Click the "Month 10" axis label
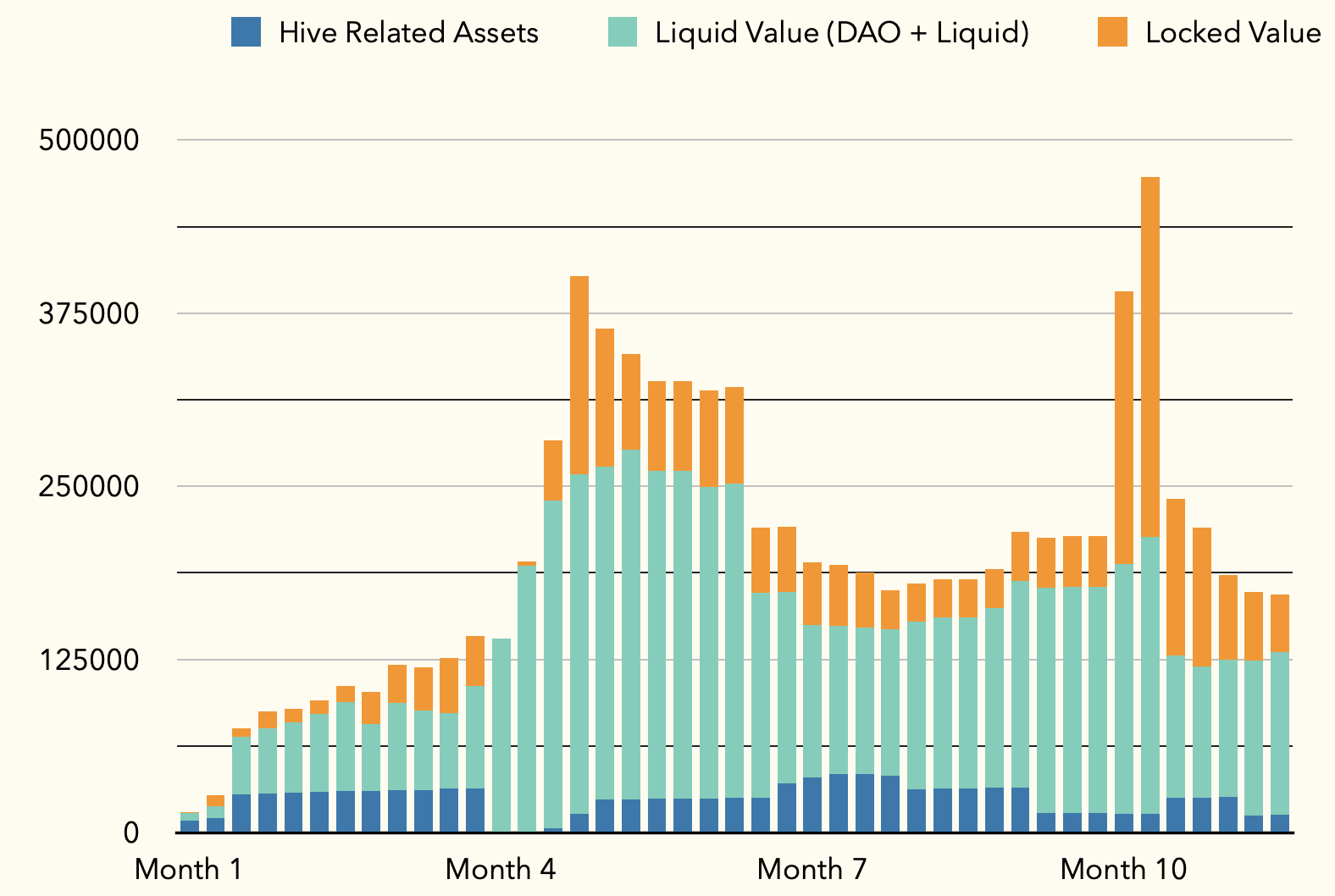 1124,869
